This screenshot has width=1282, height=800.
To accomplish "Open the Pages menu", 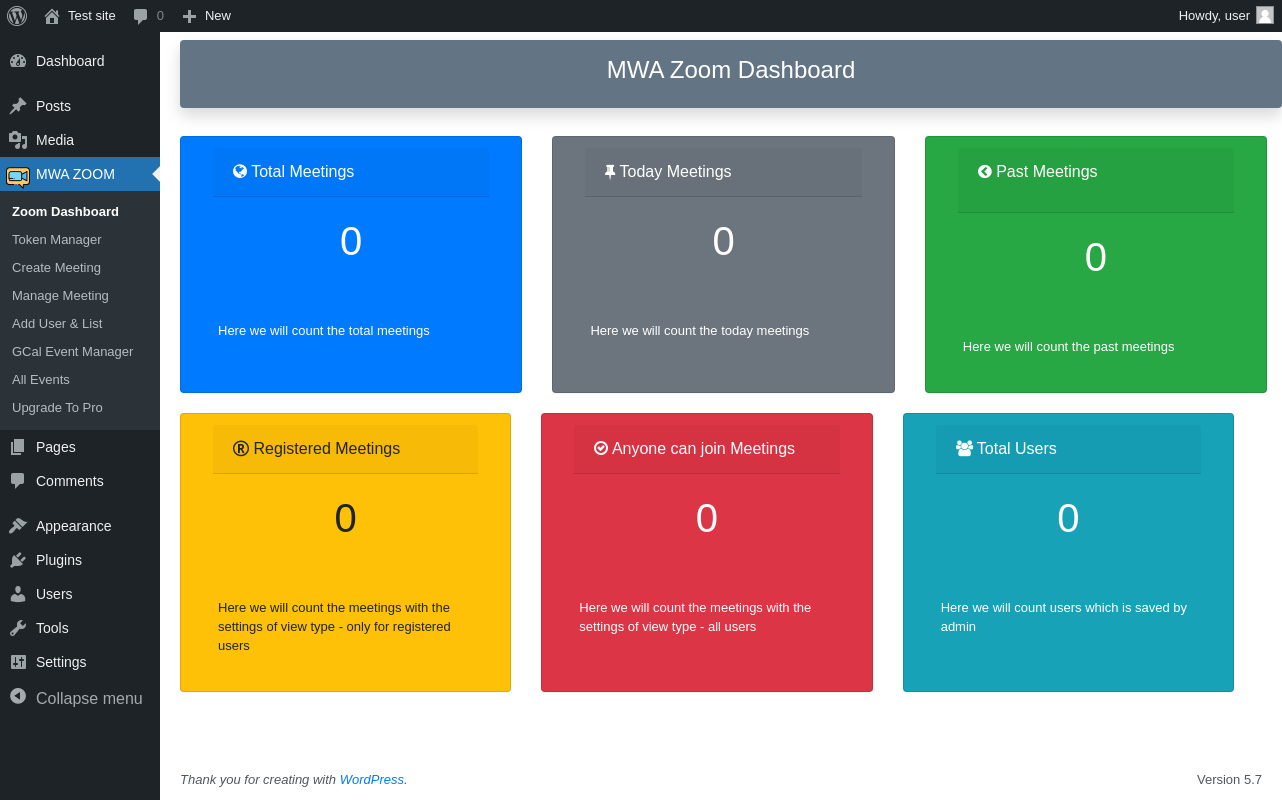I will pyautogui.click(x=80, y=447).
